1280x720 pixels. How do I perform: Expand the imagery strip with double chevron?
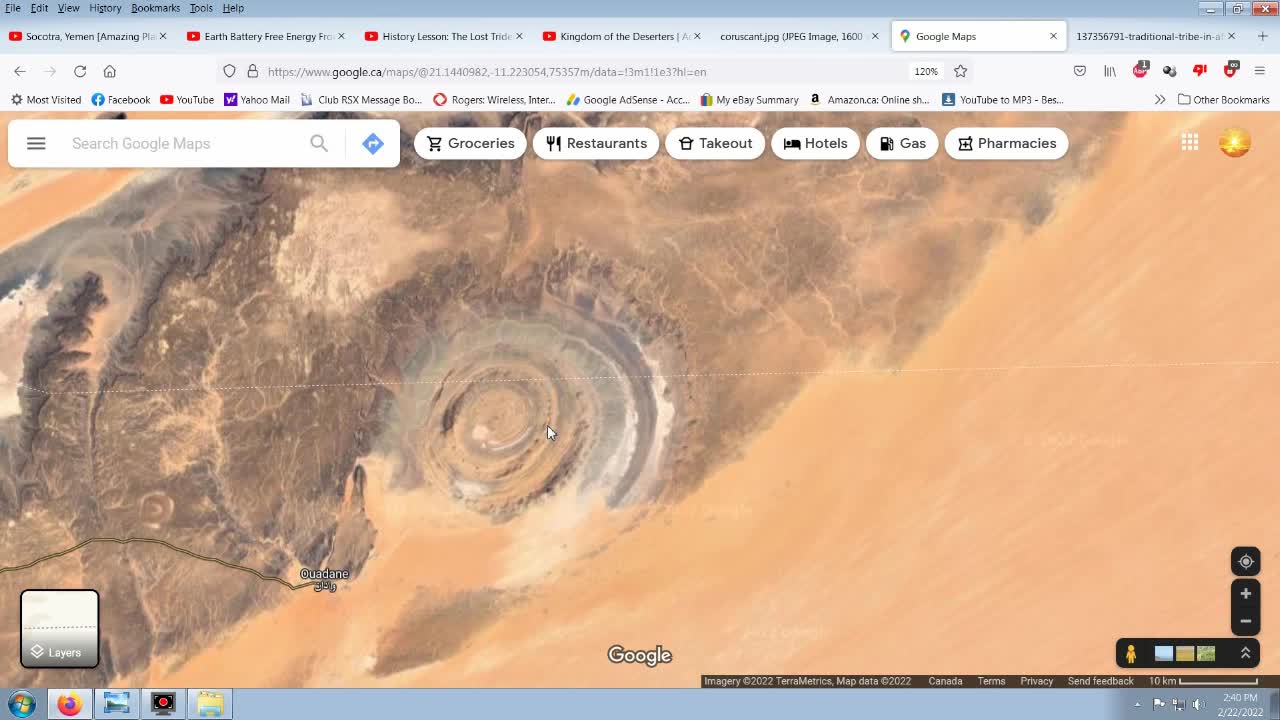(1246, 653)
